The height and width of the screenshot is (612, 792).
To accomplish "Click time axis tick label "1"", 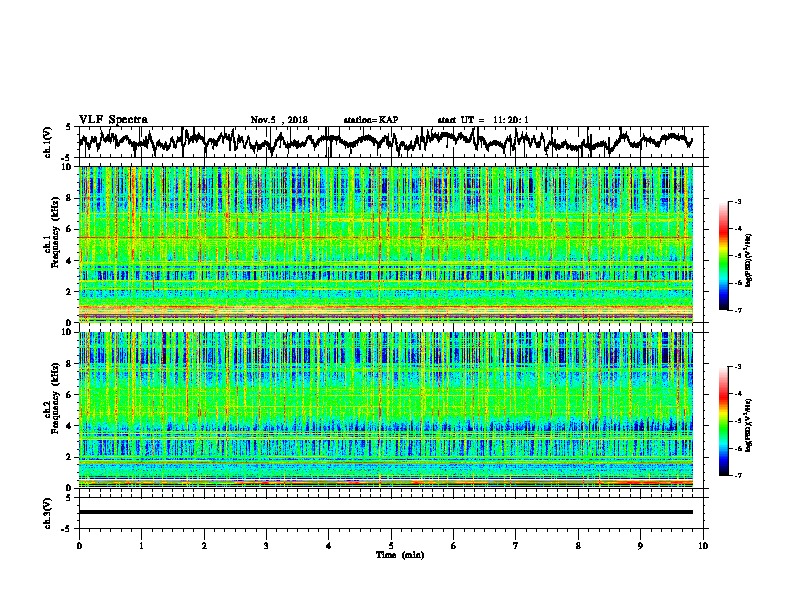I will click(141, 546).
